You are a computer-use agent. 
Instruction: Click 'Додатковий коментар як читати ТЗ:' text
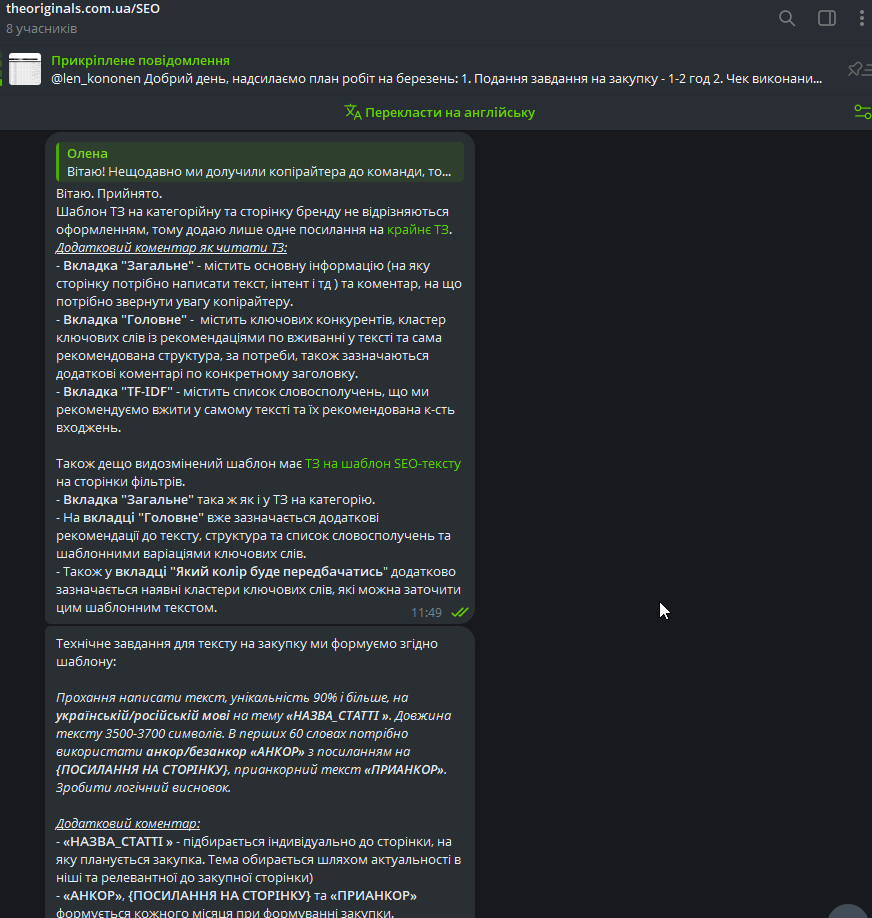coord(172,248)
